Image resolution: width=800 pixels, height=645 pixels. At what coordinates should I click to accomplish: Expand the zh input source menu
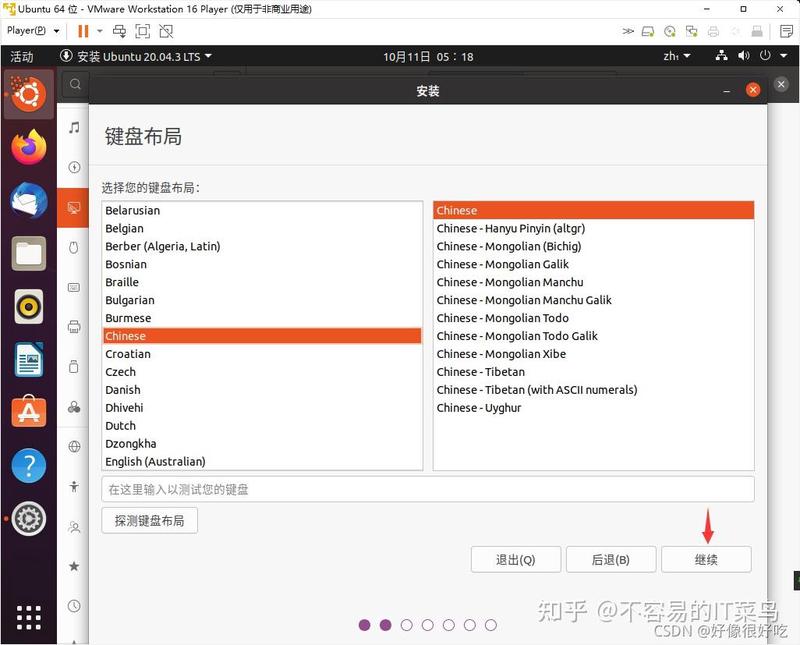[x=677, y=56]
